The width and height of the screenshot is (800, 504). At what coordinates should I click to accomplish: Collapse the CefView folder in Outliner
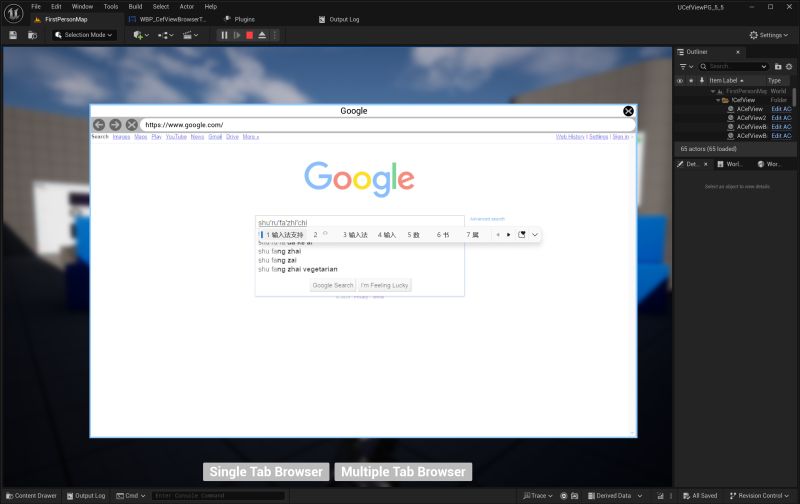718,100
